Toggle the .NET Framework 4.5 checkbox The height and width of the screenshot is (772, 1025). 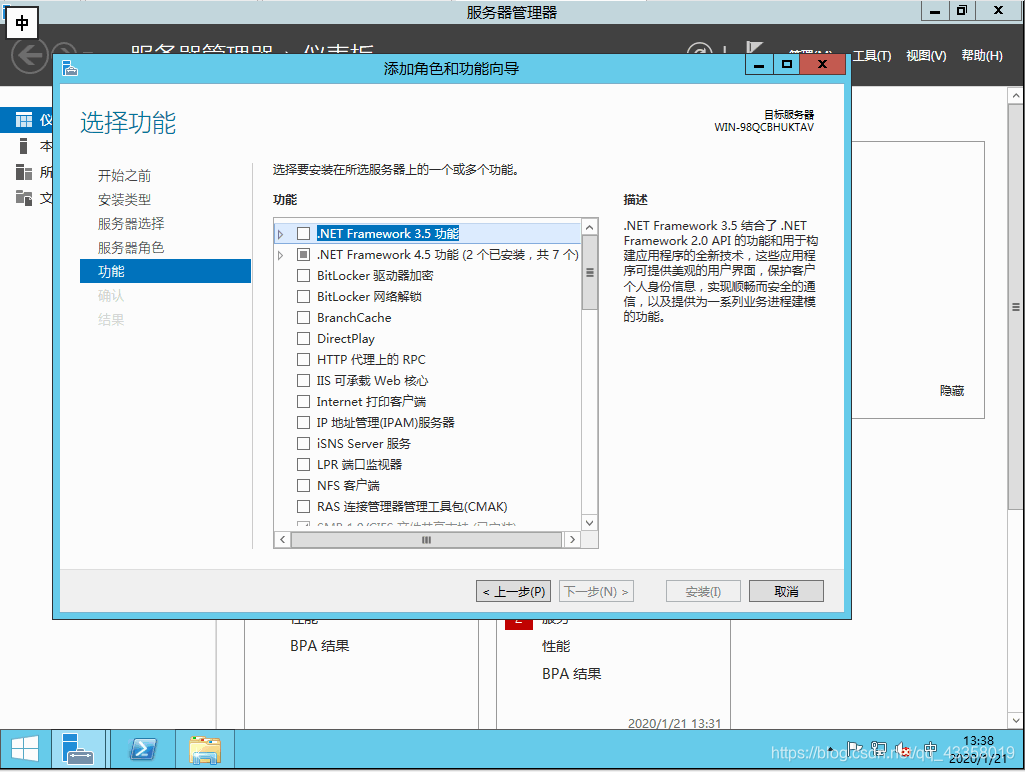point(303,254)
